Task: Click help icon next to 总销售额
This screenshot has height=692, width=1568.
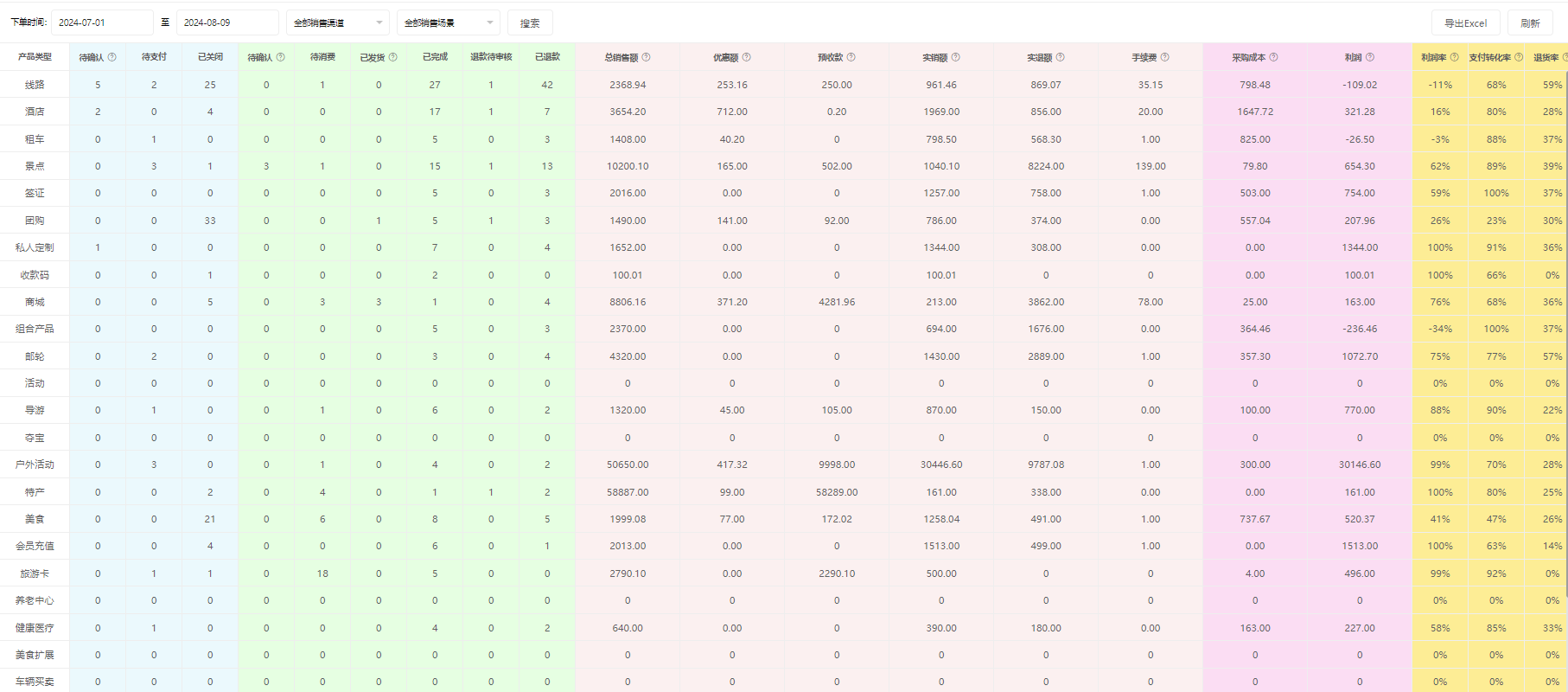Action: 647,57
